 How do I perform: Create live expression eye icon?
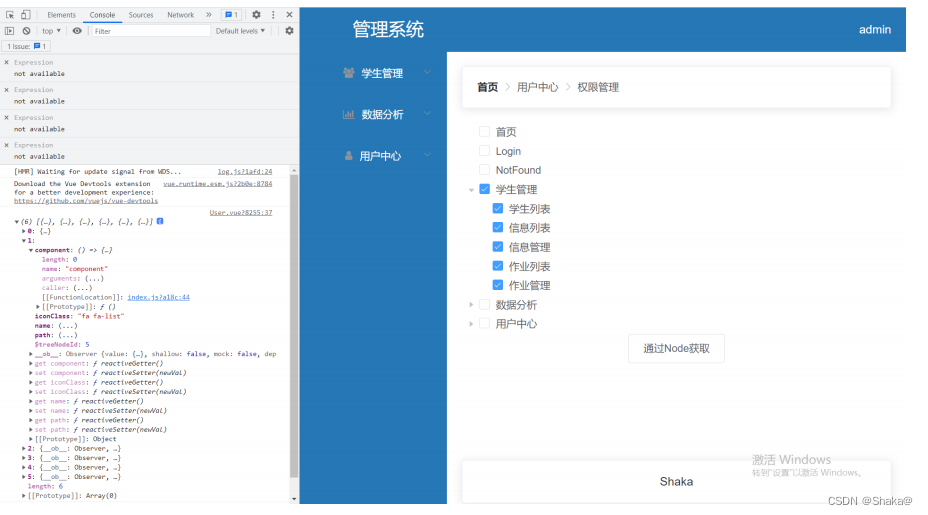(x=77, y=31)
